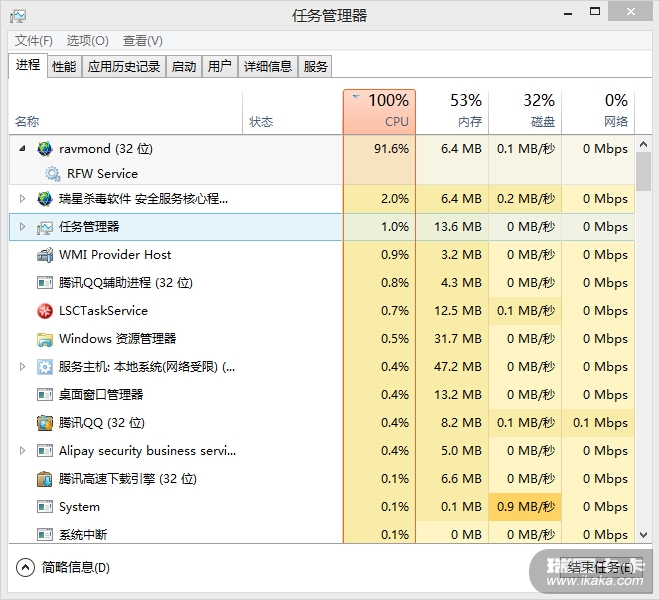The image size is (660, 600).
Task: Expand the Alipay security business group
Action: pyautogui.click(x=22, y=451)
